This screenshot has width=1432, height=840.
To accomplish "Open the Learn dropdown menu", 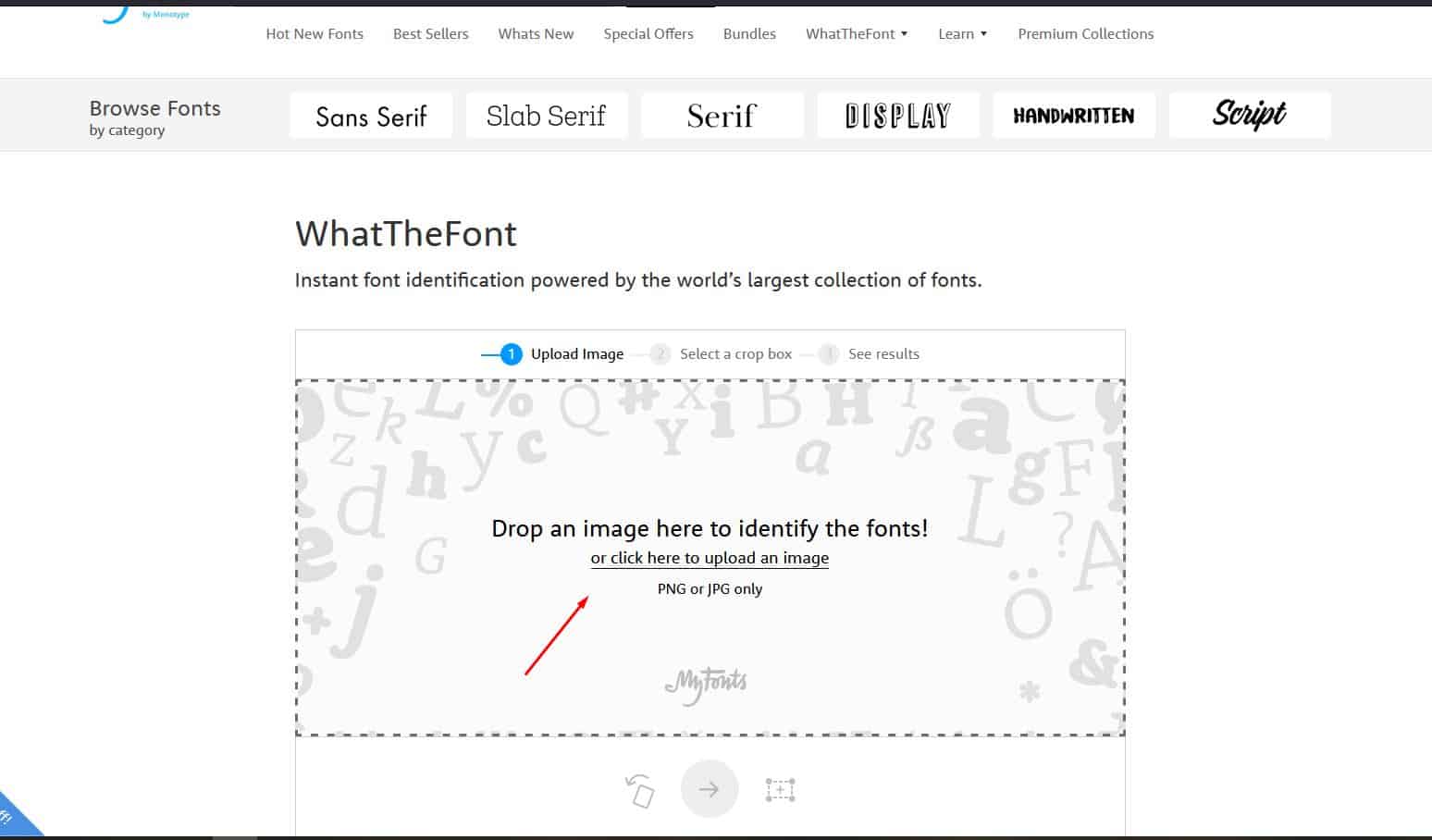I will point(962,34).
